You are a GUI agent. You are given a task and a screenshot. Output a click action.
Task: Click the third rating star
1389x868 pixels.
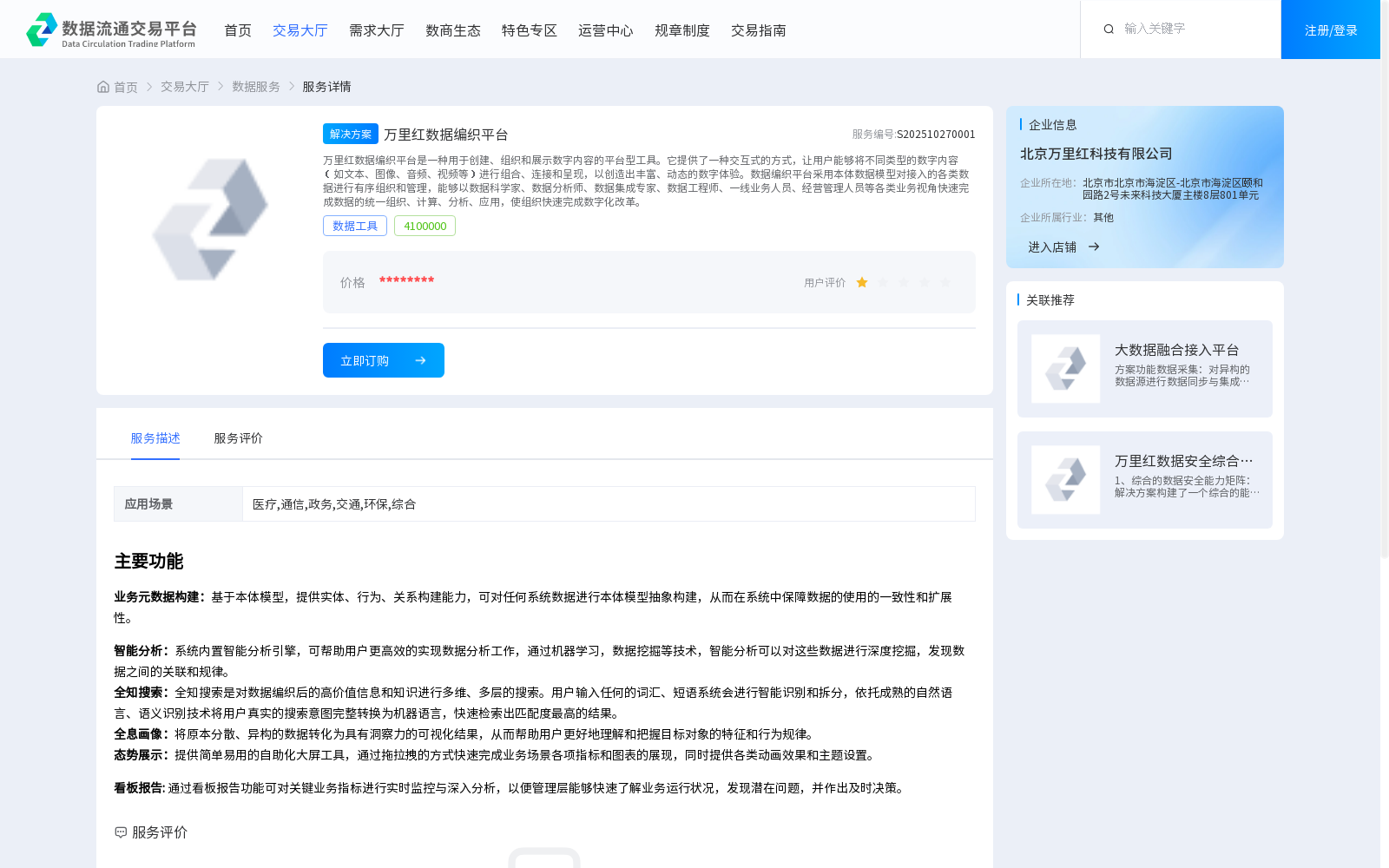click(x=904, y=282)
